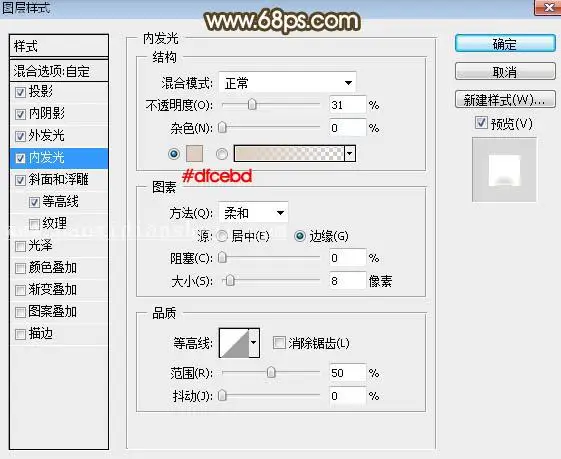Screen dimensions: 561x459
Task: Enable the 纹理 texture checkbox
Action: tap(34, 224)
